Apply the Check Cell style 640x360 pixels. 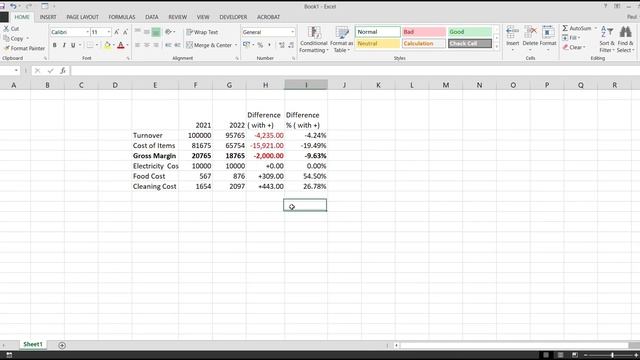(470, 43)
